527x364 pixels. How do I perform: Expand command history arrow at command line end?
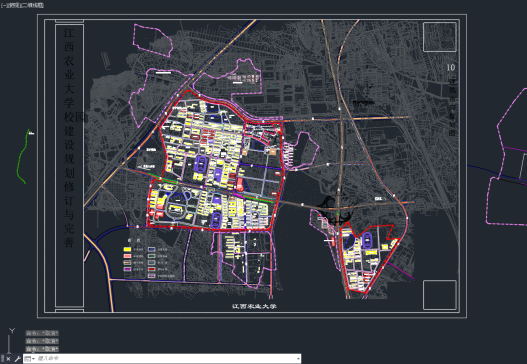[298, 359]
